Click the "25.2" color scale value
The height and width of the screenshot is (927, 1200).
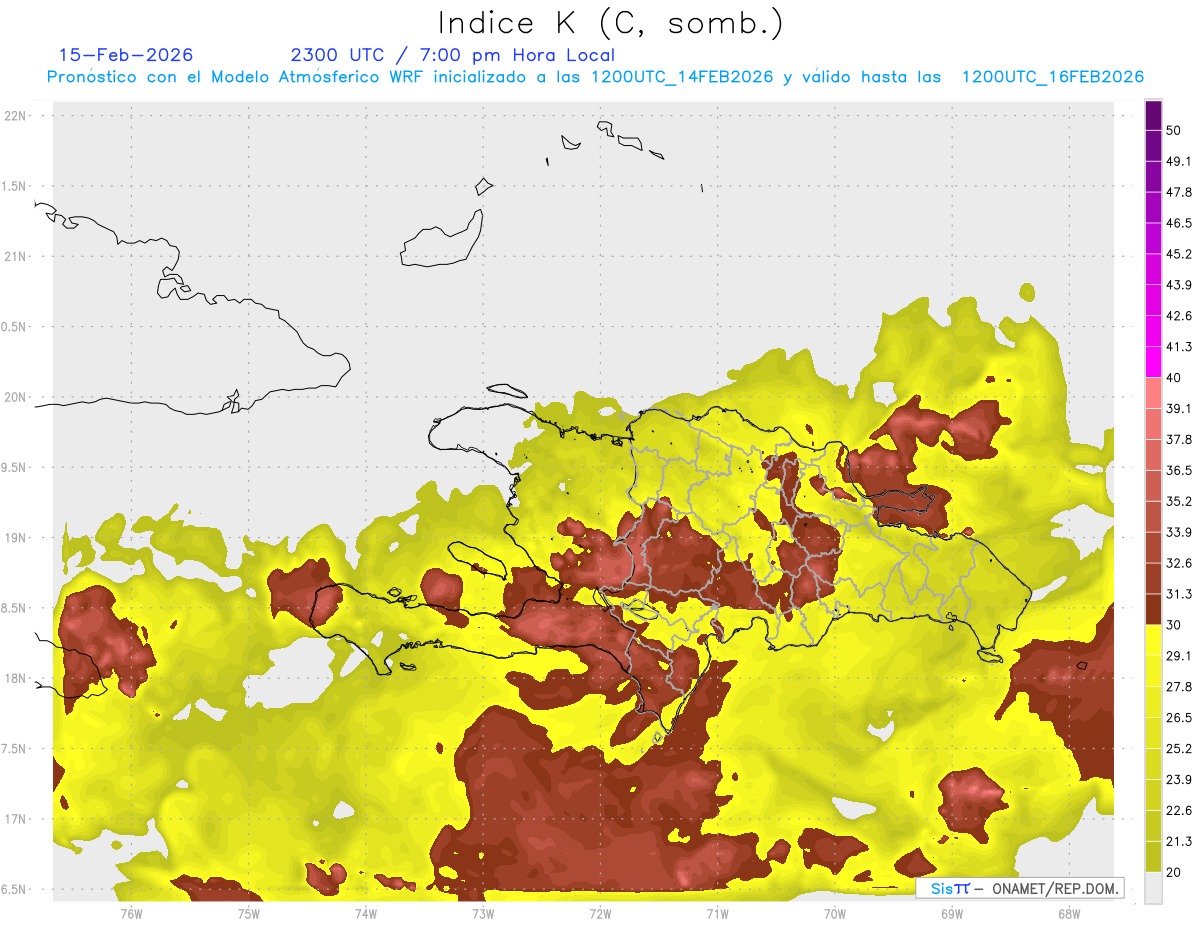(1179, 749)
